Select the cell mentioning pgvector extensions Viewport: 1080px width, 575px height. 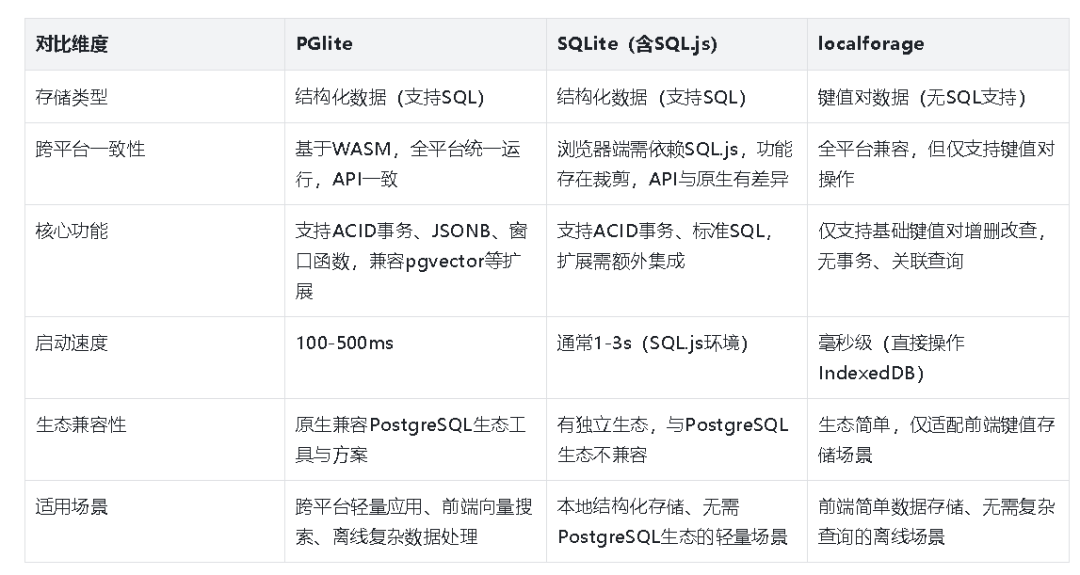coord(415,260)
